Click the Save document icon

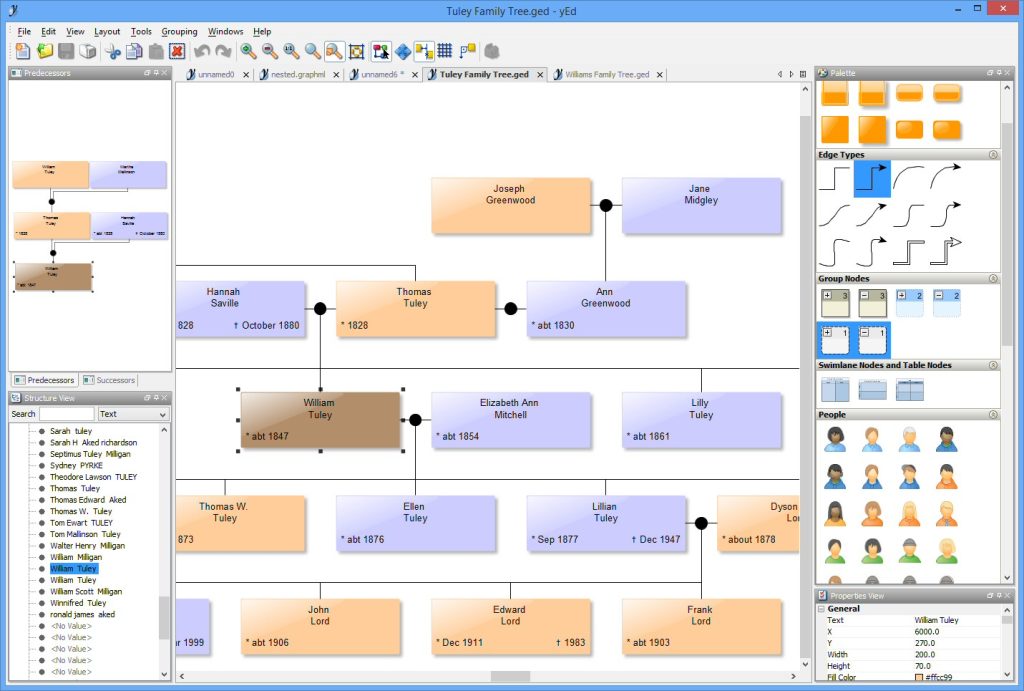(x=66, y=51)
